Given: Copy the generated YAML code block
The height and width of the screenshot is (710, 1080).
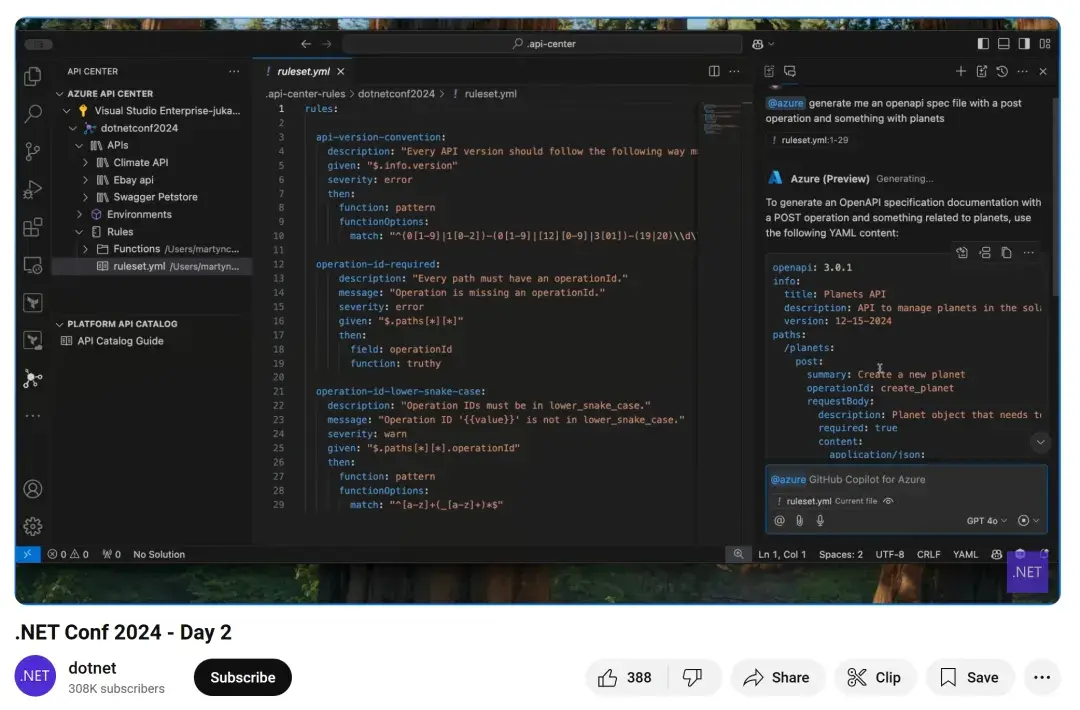Looking at the screenshot, I should click(x=1006, y=253).
